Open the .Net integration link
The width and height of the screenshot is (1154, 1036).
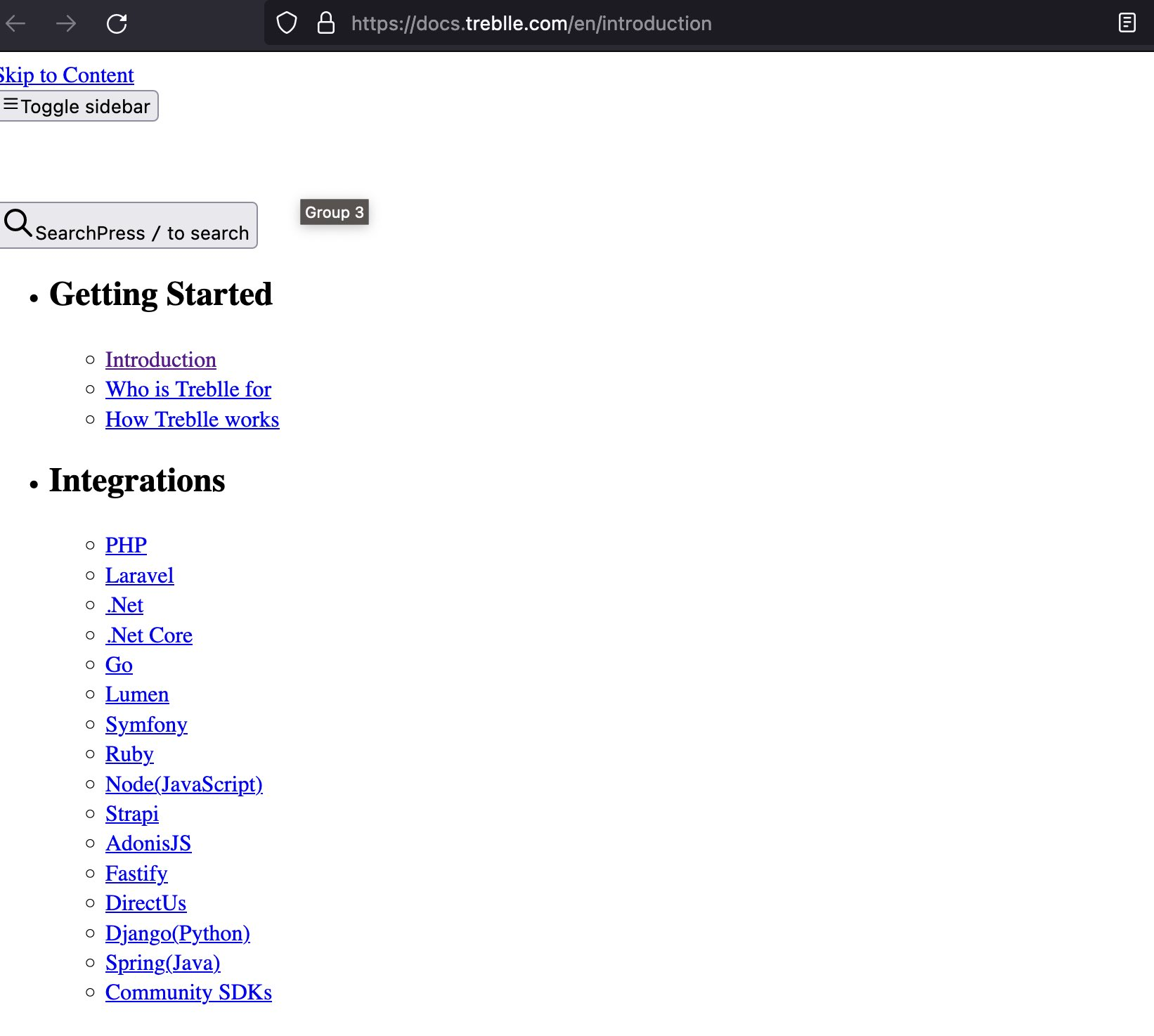coord(124,605)
